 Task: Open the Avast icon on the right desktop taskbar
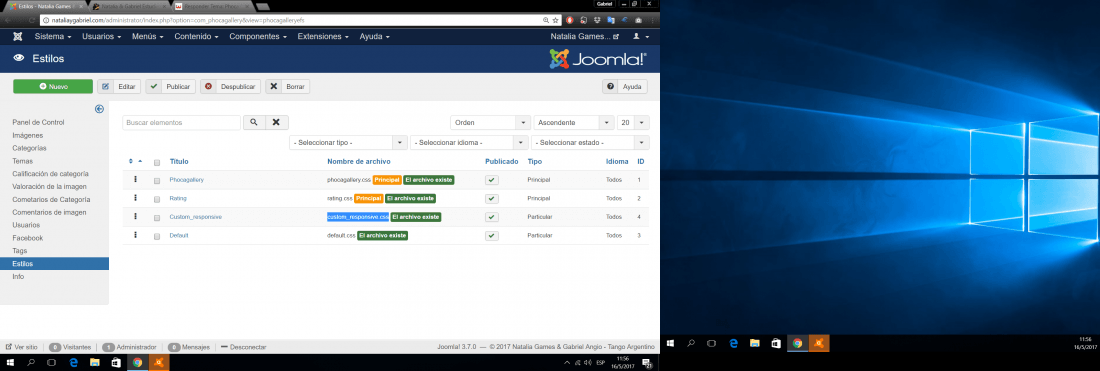pyautogui.click(x=819, y=344)
